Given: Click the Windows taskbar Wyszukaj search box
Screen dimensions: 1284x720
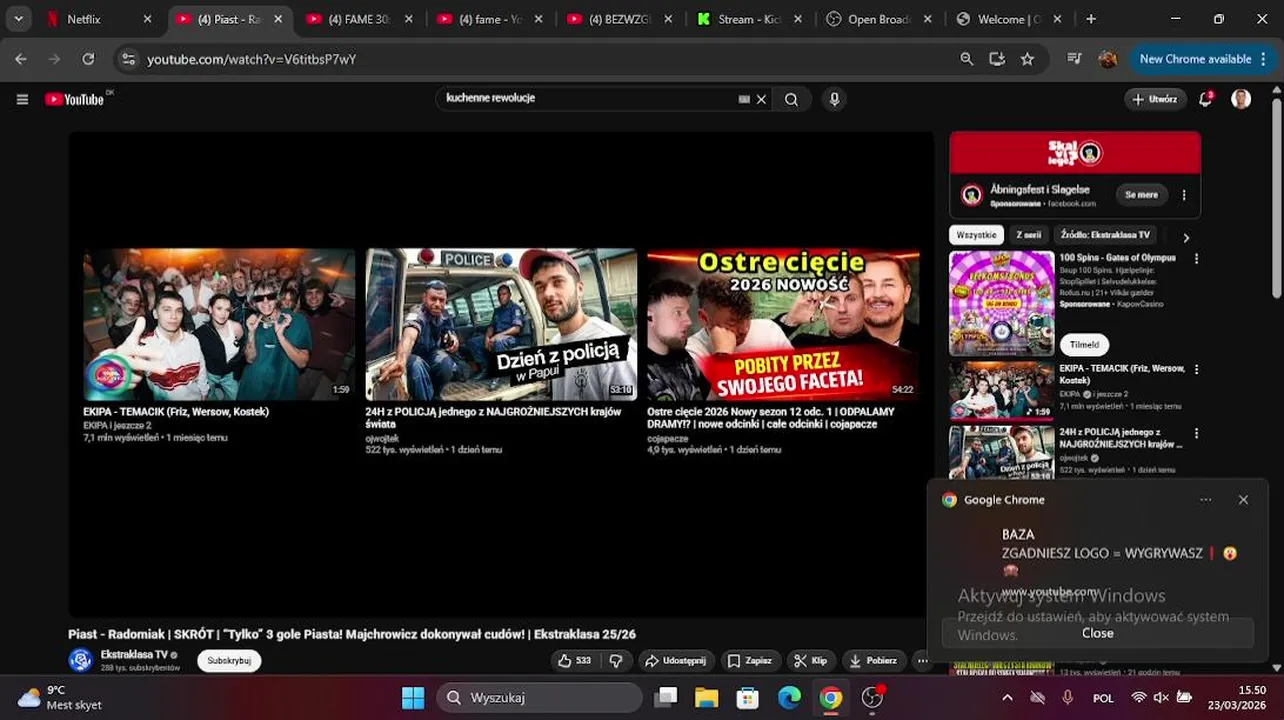Looking at the screenshot, I should (x=539, y=697).
